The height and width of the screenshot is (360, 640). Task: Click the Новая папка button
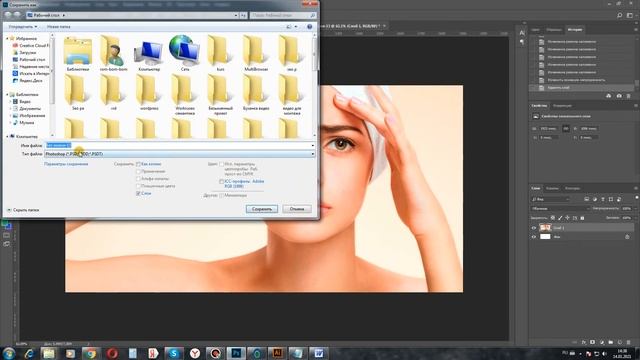(x=58, y=27)
